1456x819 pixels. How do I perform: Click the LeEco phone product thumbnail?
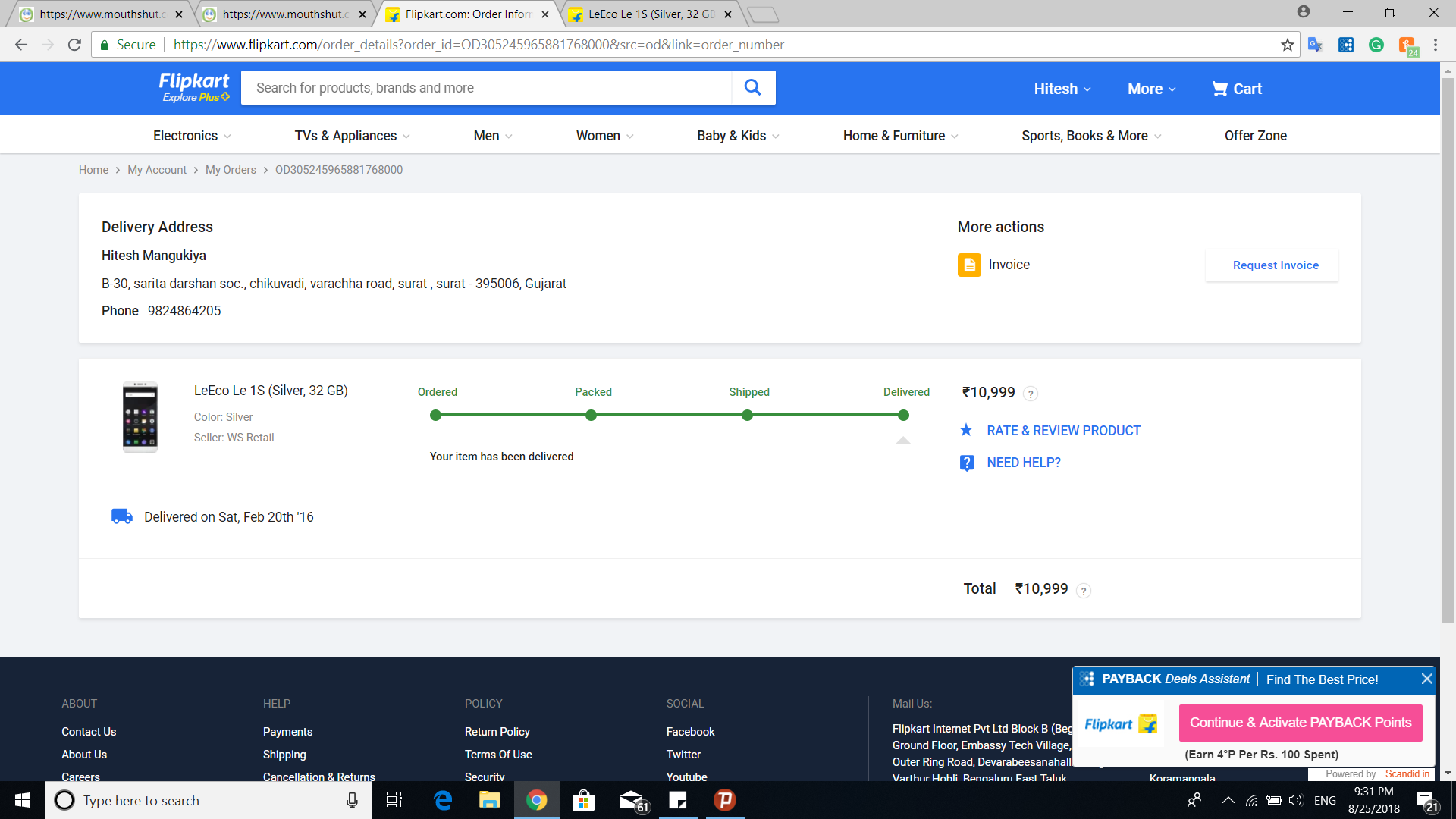(140, 416)
